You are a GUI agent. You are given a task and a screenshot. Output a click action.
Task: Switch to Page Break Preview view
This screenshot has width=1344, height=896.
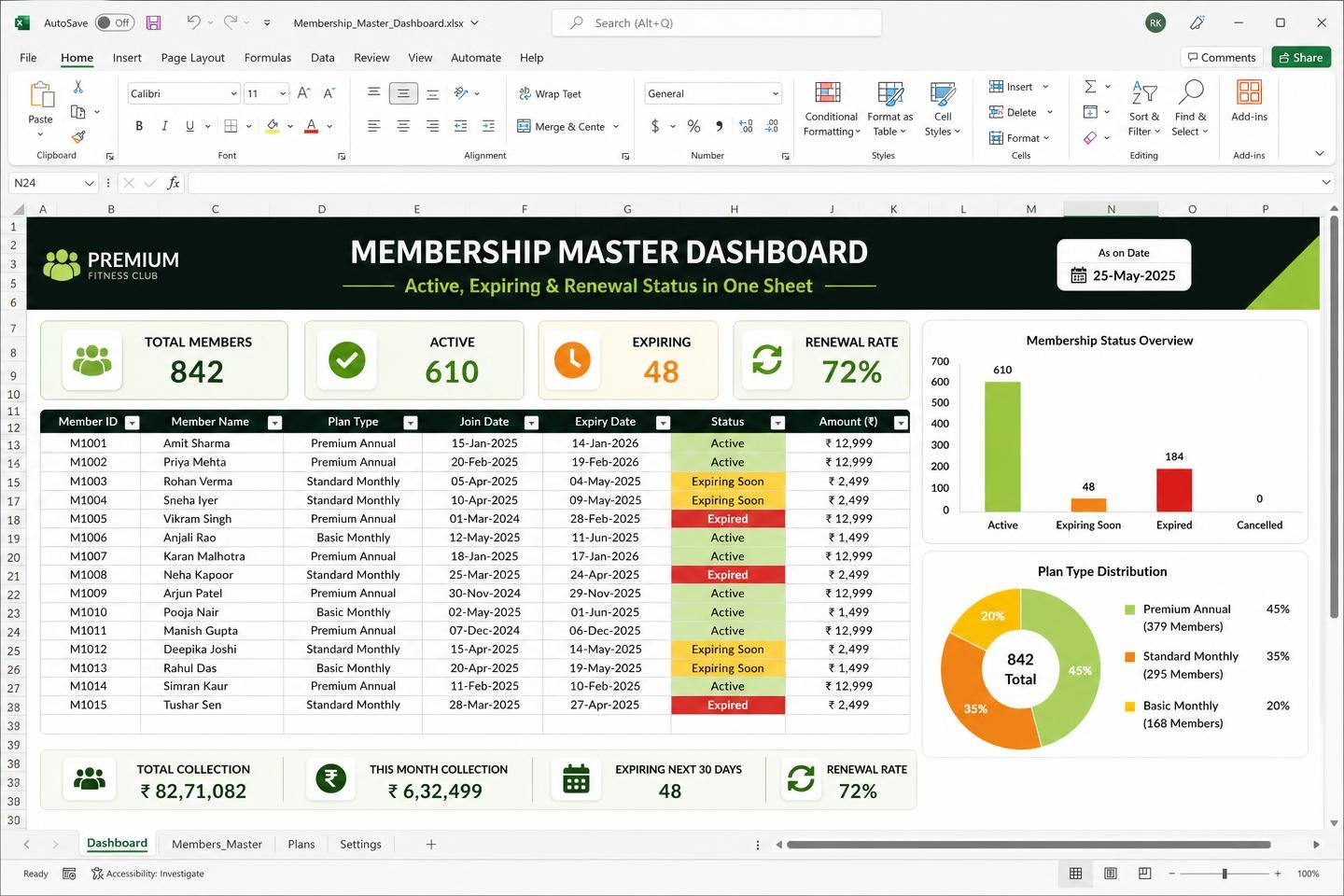[x=1145, y=874]
